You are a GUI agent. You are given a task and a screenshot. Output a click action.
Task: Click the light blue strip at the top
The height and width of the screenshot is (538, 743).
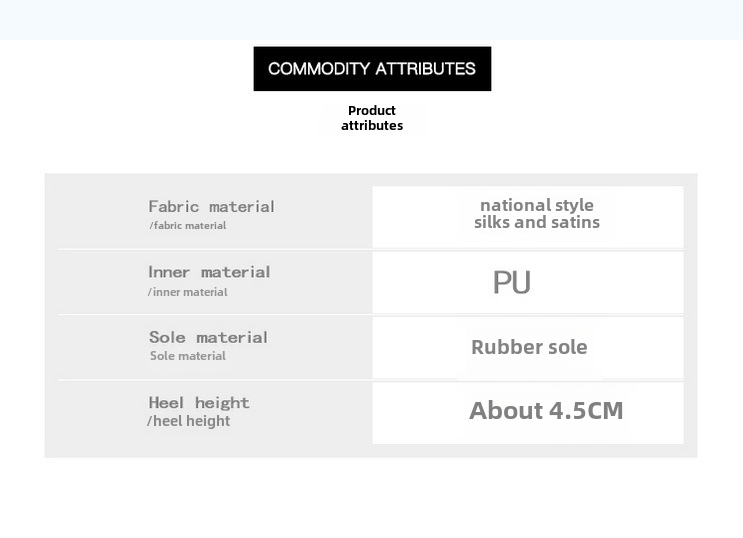click(x=371, y=19)
